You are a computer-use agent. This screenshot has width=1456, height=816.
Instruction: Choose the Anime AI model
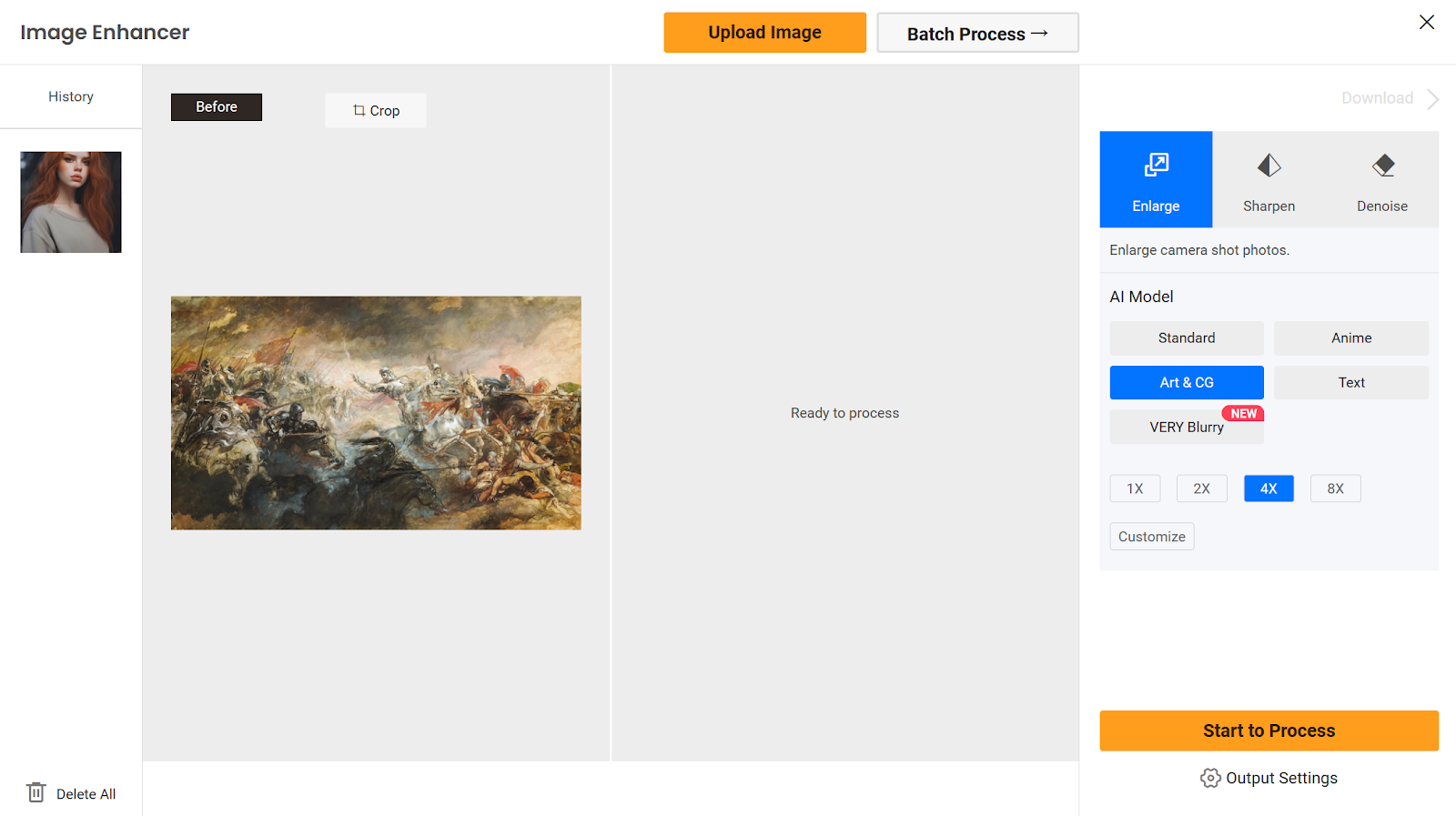click(1351, 337)
